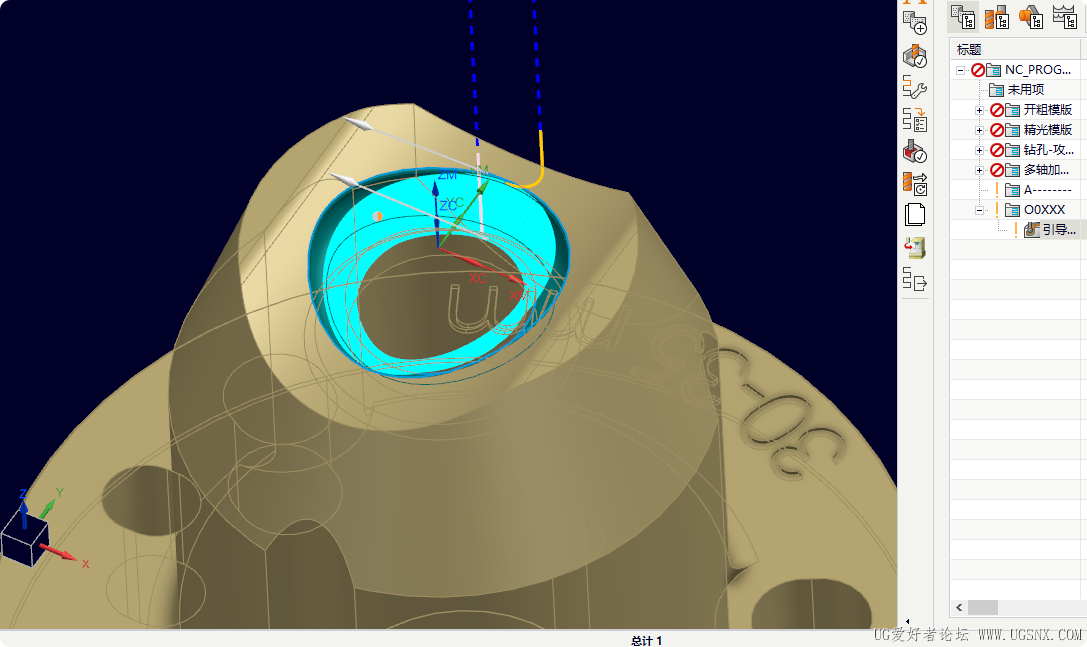Viewport: 1087px width, 647px height.
Task: Select the 钻孔-攻... program group
Action: coord(1048,150)
